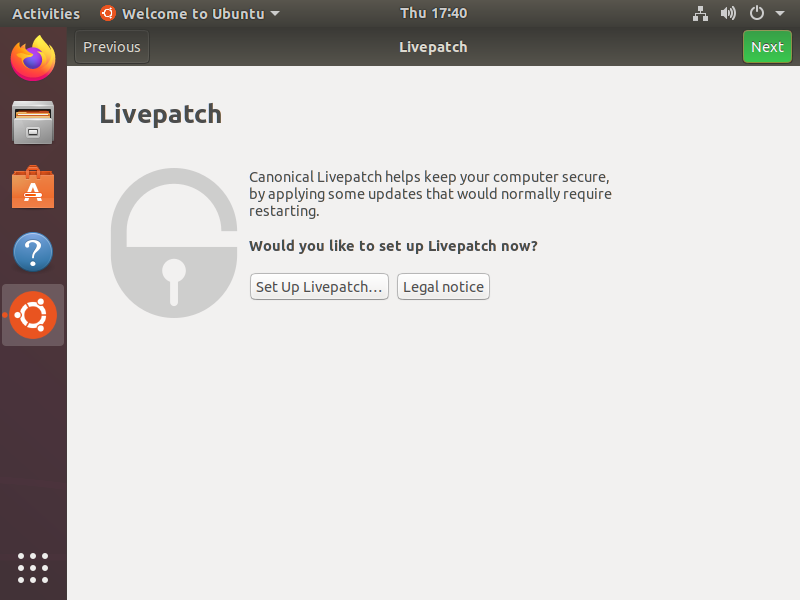Open the Help dock icon
This screenshot has height=600, width=800.
coord(33,252)
